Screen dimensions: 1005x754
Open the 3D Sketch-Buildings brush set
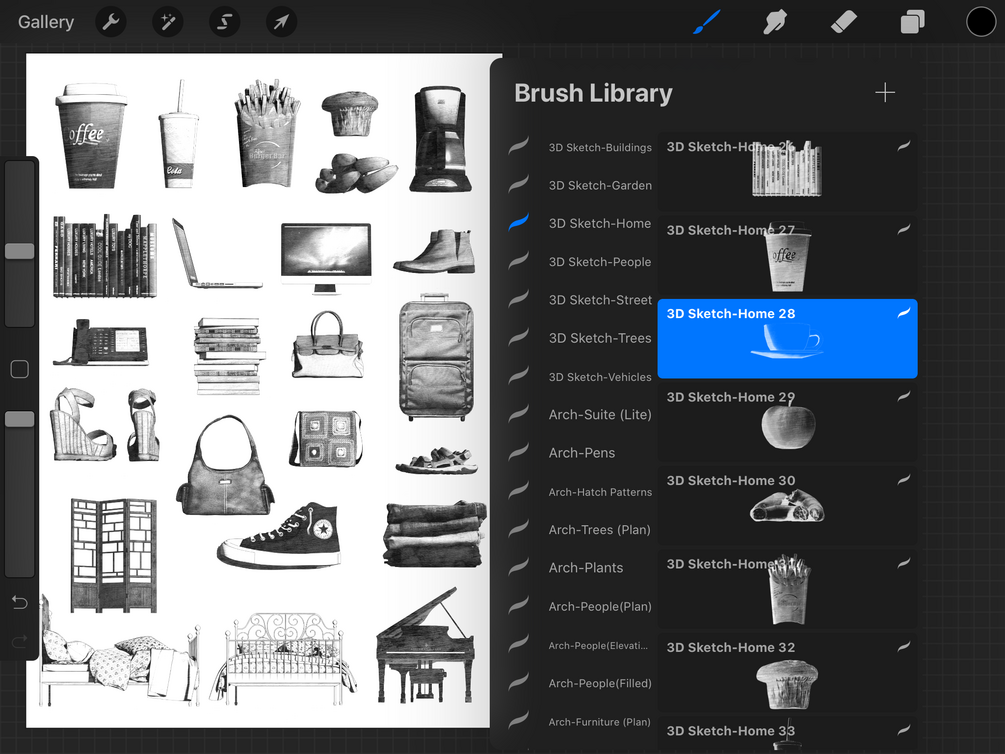(x=600, y=147)
